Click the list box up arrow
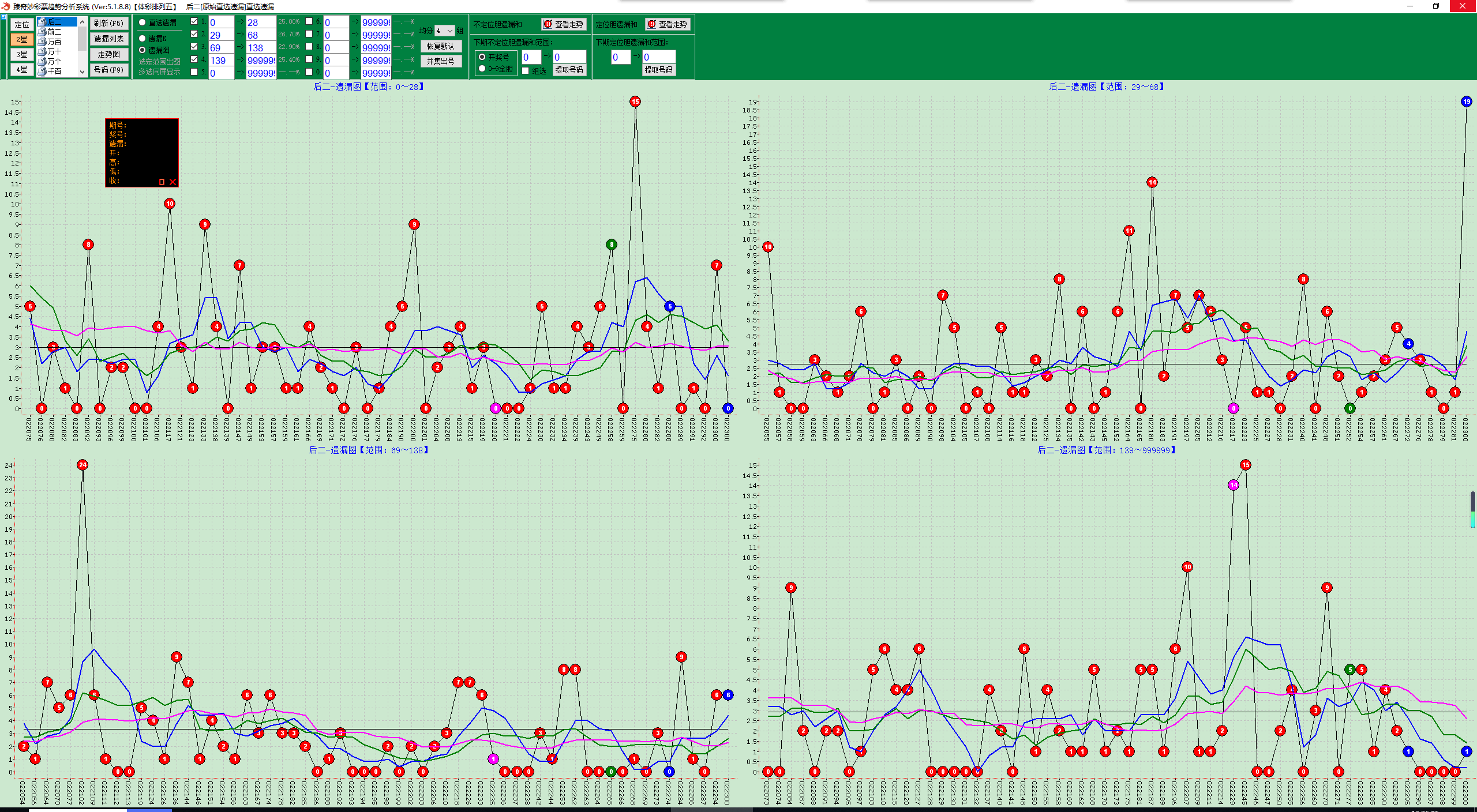 click(82, 22)
